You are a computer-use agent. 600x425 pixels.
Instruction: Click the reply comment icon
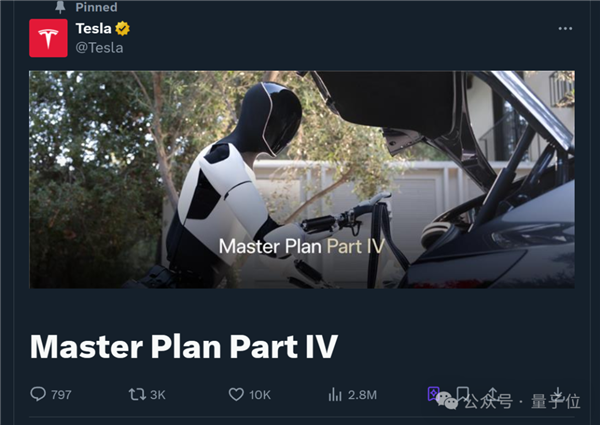pyautogui.click(x=38, y=394)
